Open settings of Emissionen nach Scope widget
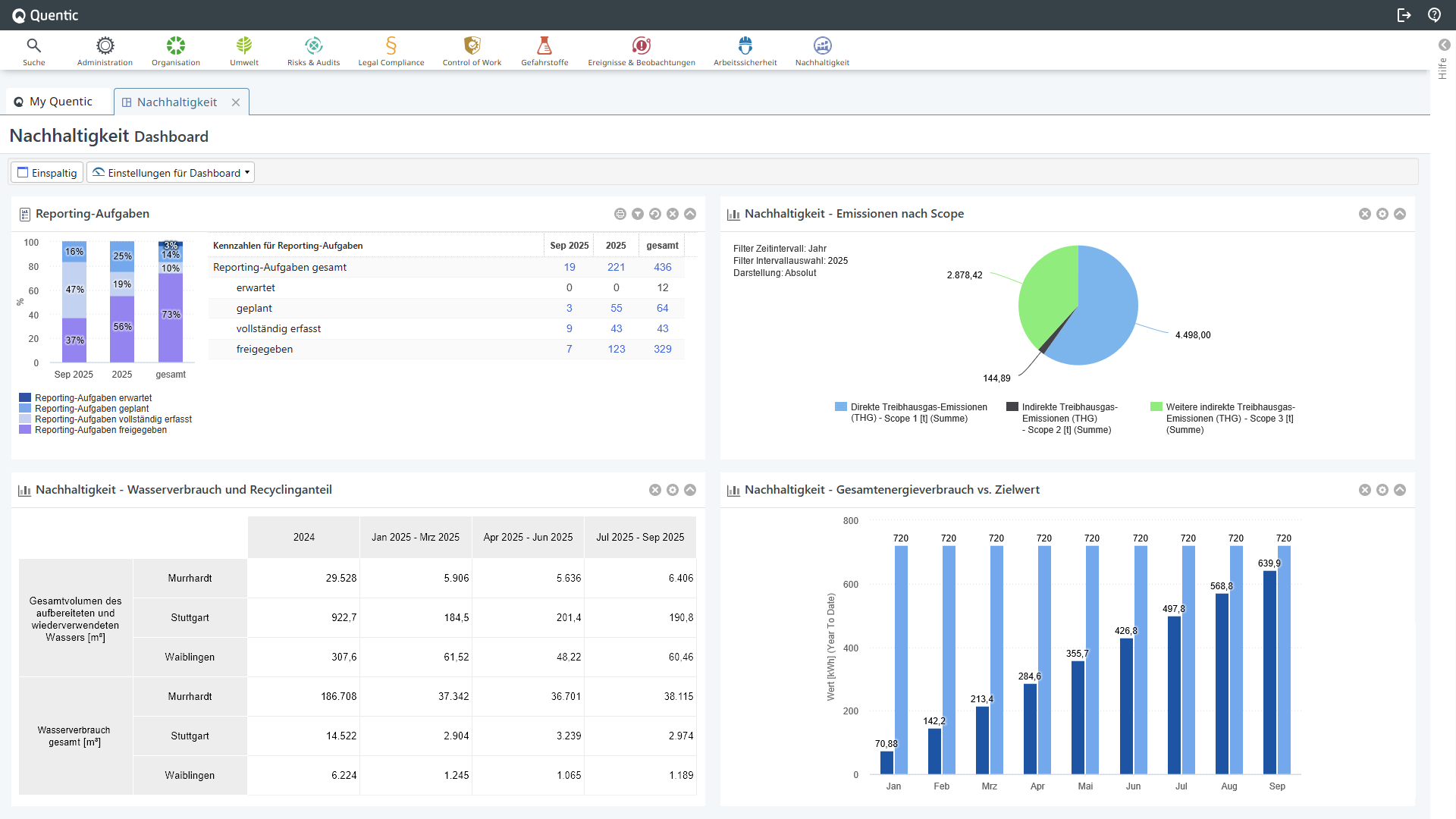The image size is (1456, 819). (x=1382, y=214)
